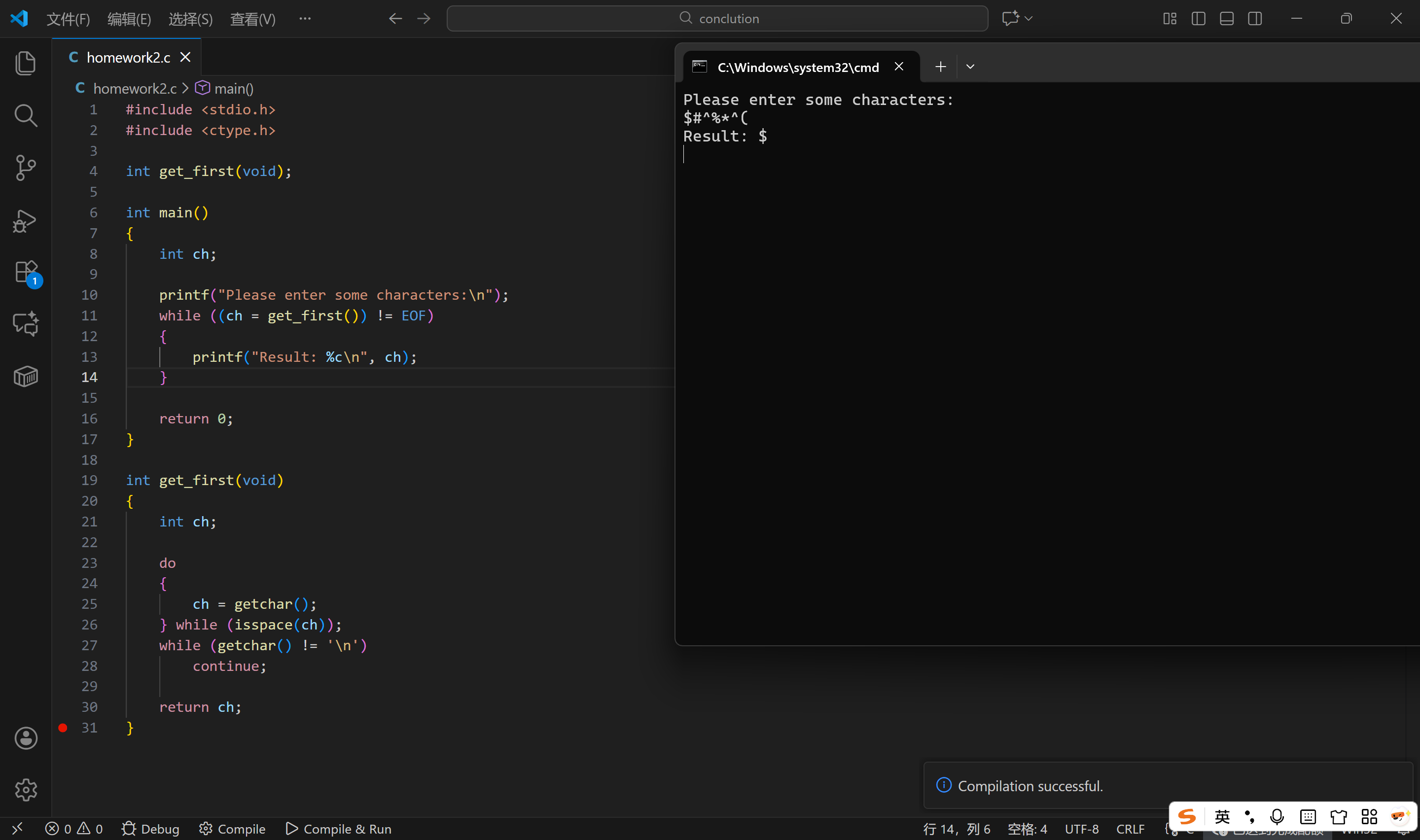1420x840 pixels.
Task: Open the Explorer files icon in activity bar
Action: 26,63
